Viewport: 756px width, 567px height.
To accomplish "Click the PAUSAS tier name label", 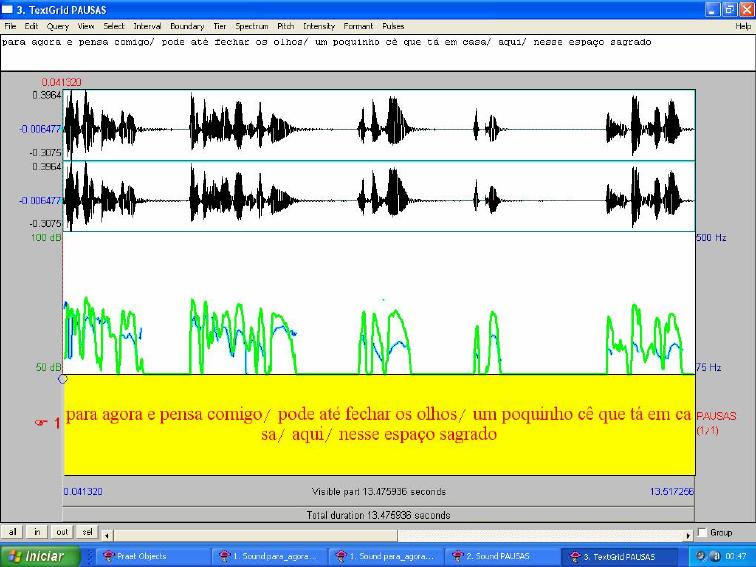I will (x=716, y=416).
